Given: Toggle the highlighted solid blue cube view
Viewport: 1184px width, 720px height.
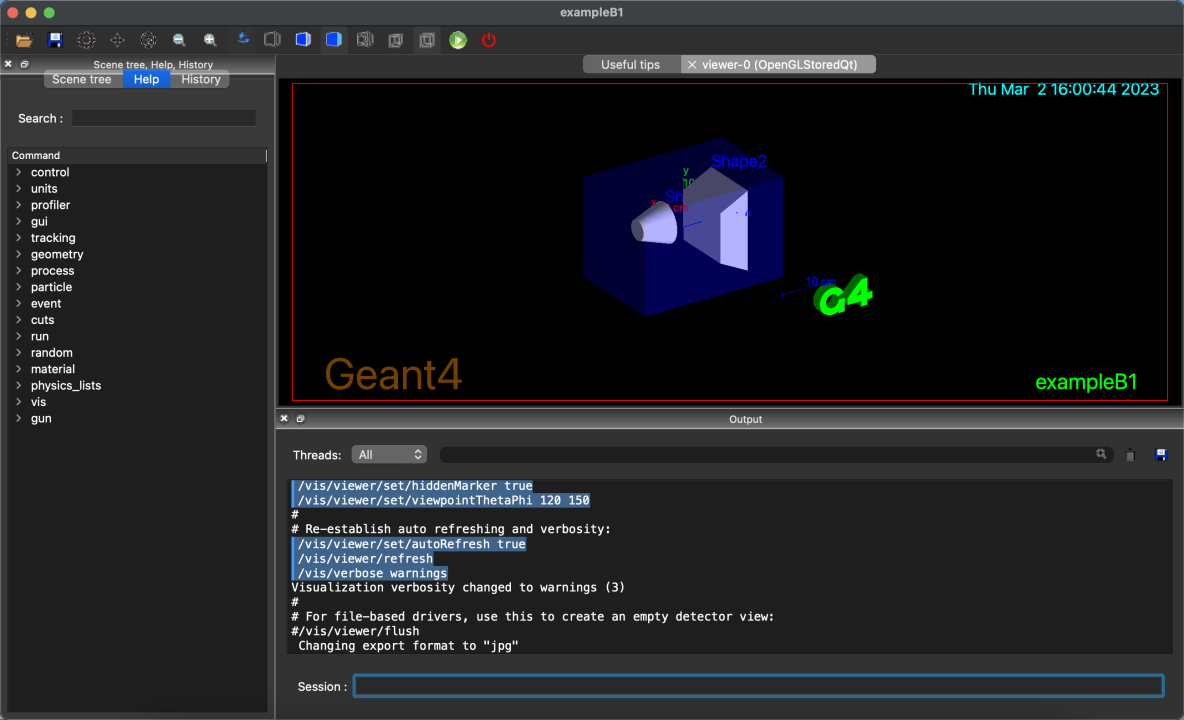Looking at the screenshot, I should pyautogui.click(x=334, y=40).
